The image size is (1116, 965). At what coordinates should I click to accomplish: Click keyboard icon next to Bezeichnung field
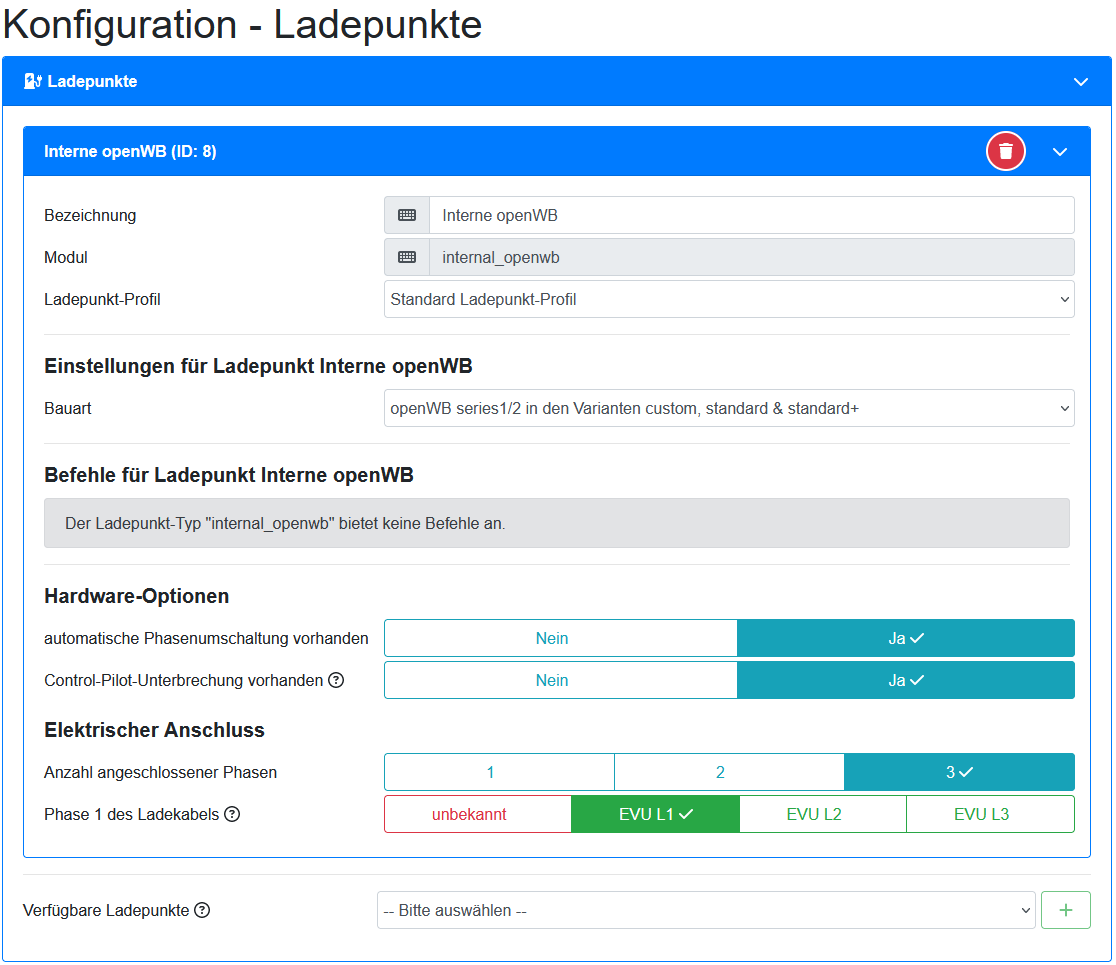click(x=407, y=215)
